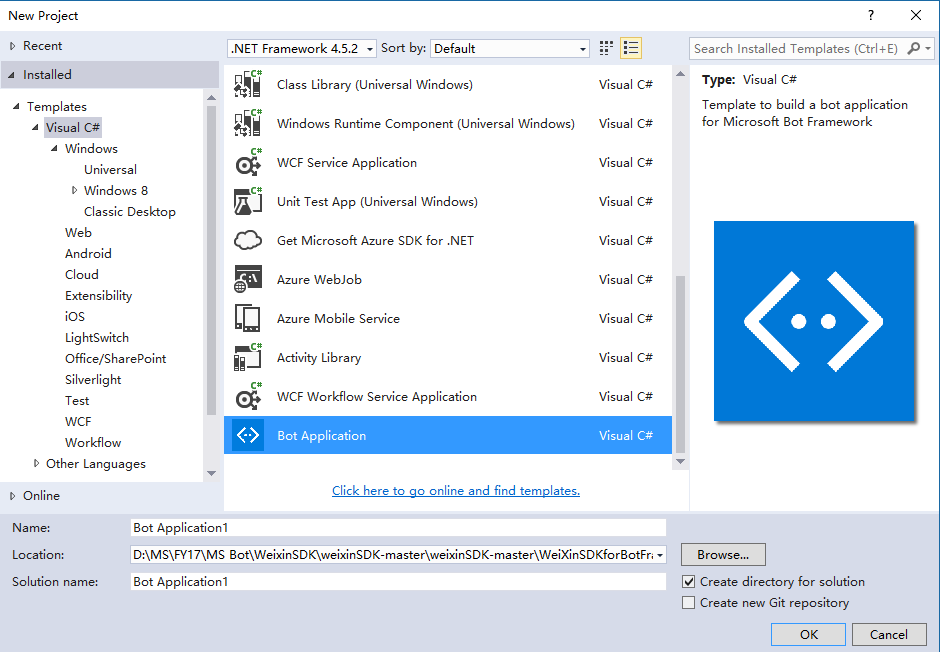940x652 pixels.
Task: Collapse the Installed section
Action: pos(11,75)
